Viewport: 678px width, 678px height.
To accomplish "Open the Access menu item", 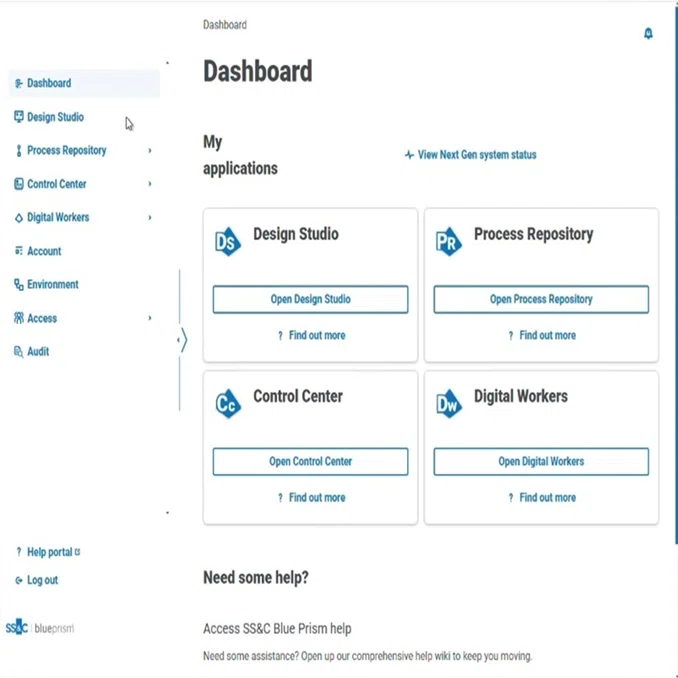I will pyautogui.click(x=84, y=318).
